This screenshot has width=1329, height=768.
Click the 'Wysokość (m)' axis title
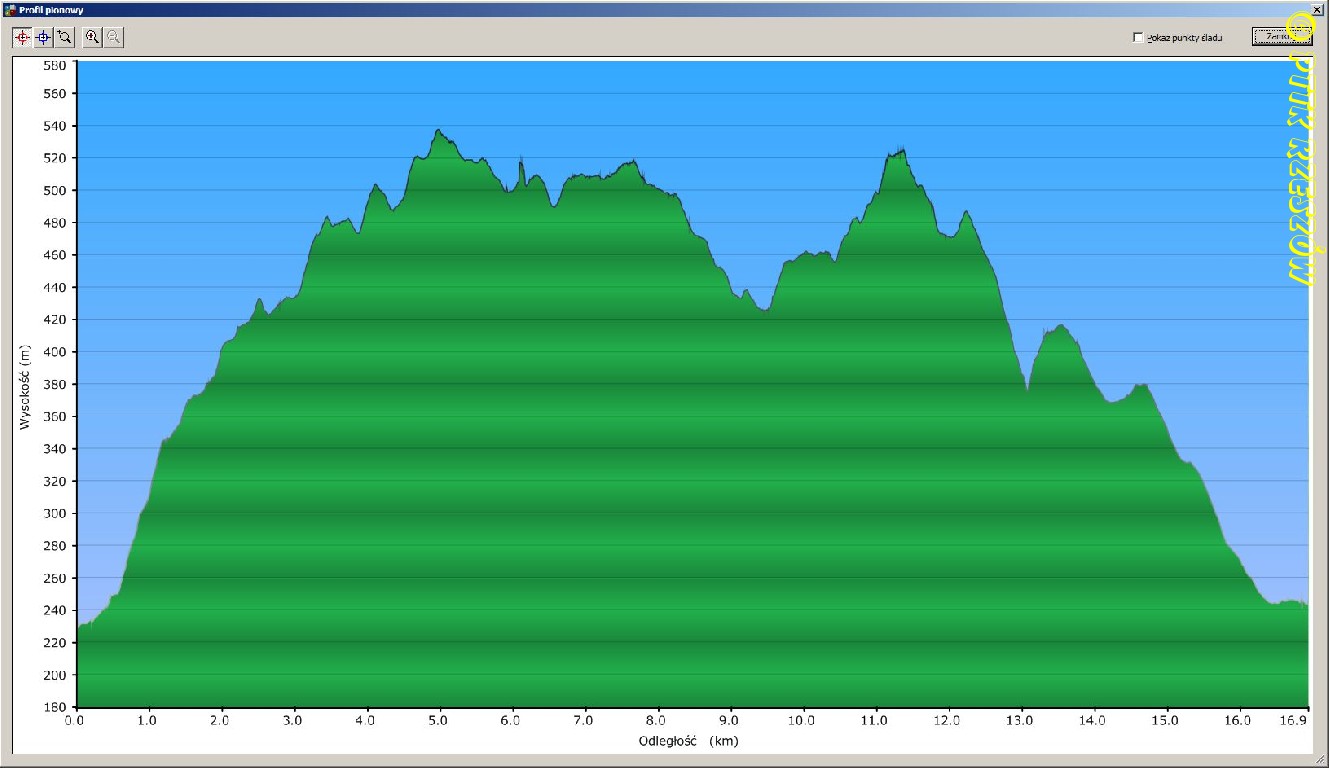point(25,386)
